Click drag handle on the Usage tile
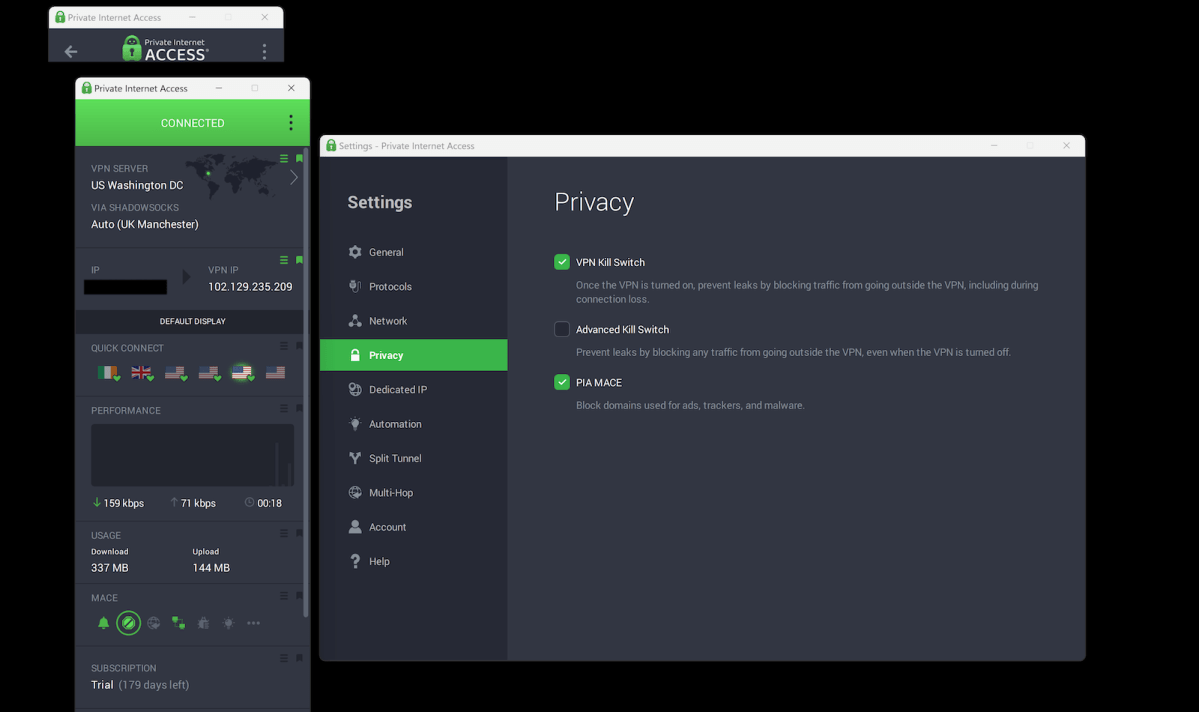 (284, 533)
